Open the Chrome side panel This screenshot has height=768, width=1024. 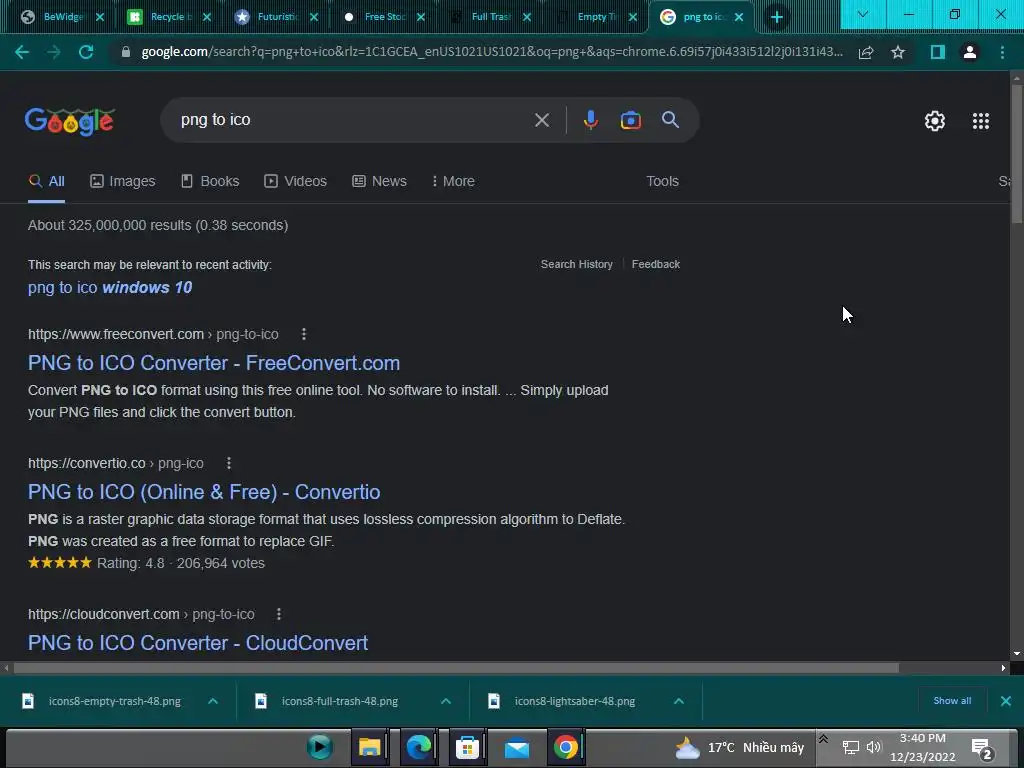click(x=938, y=52)
